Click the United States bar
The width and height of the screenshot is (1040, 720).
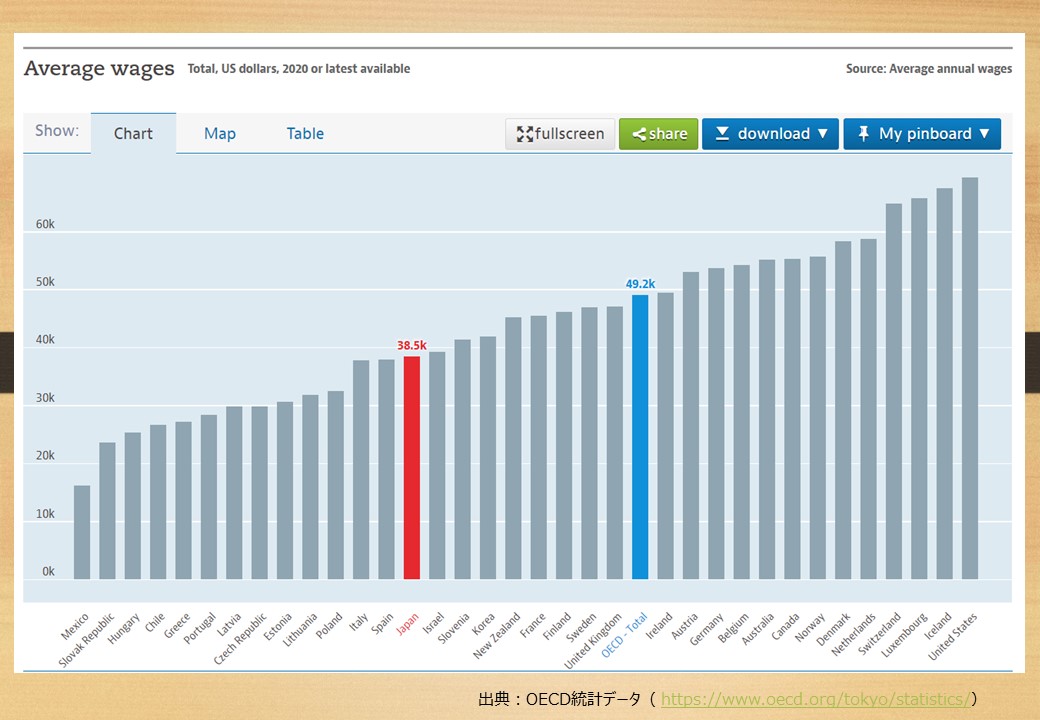click(x=970, y=379)
